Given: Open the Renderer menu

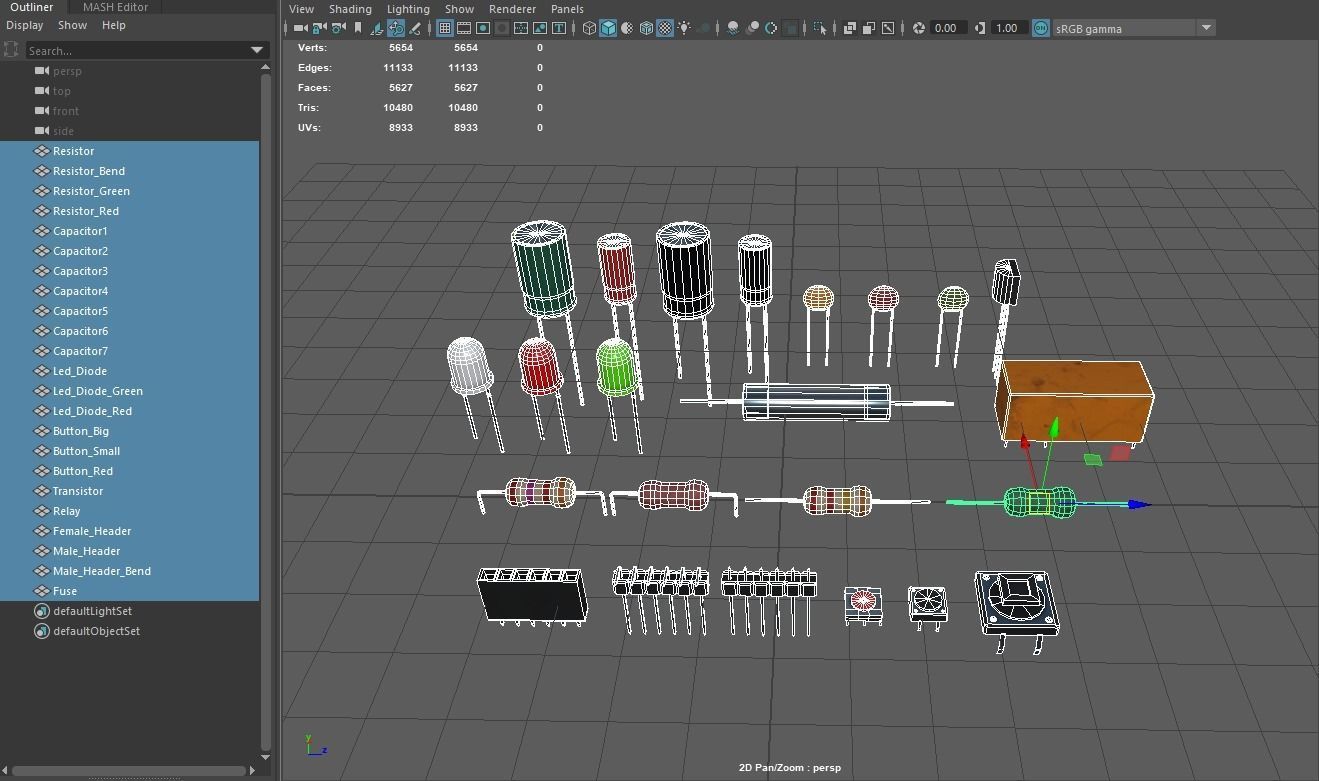Looking at the screenshot, I should click(512, 9).
